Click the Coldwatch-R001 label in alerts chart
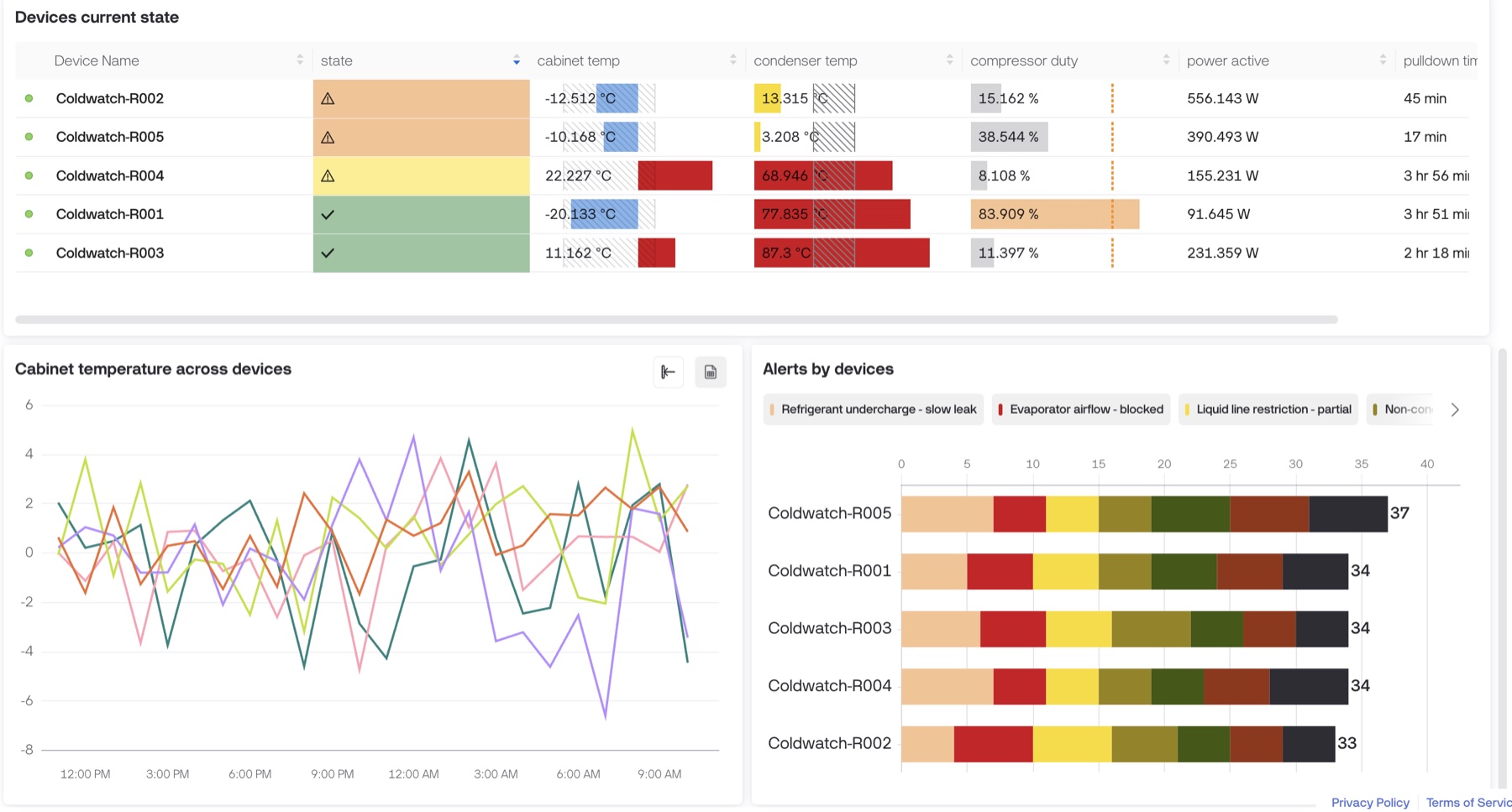 829,571
